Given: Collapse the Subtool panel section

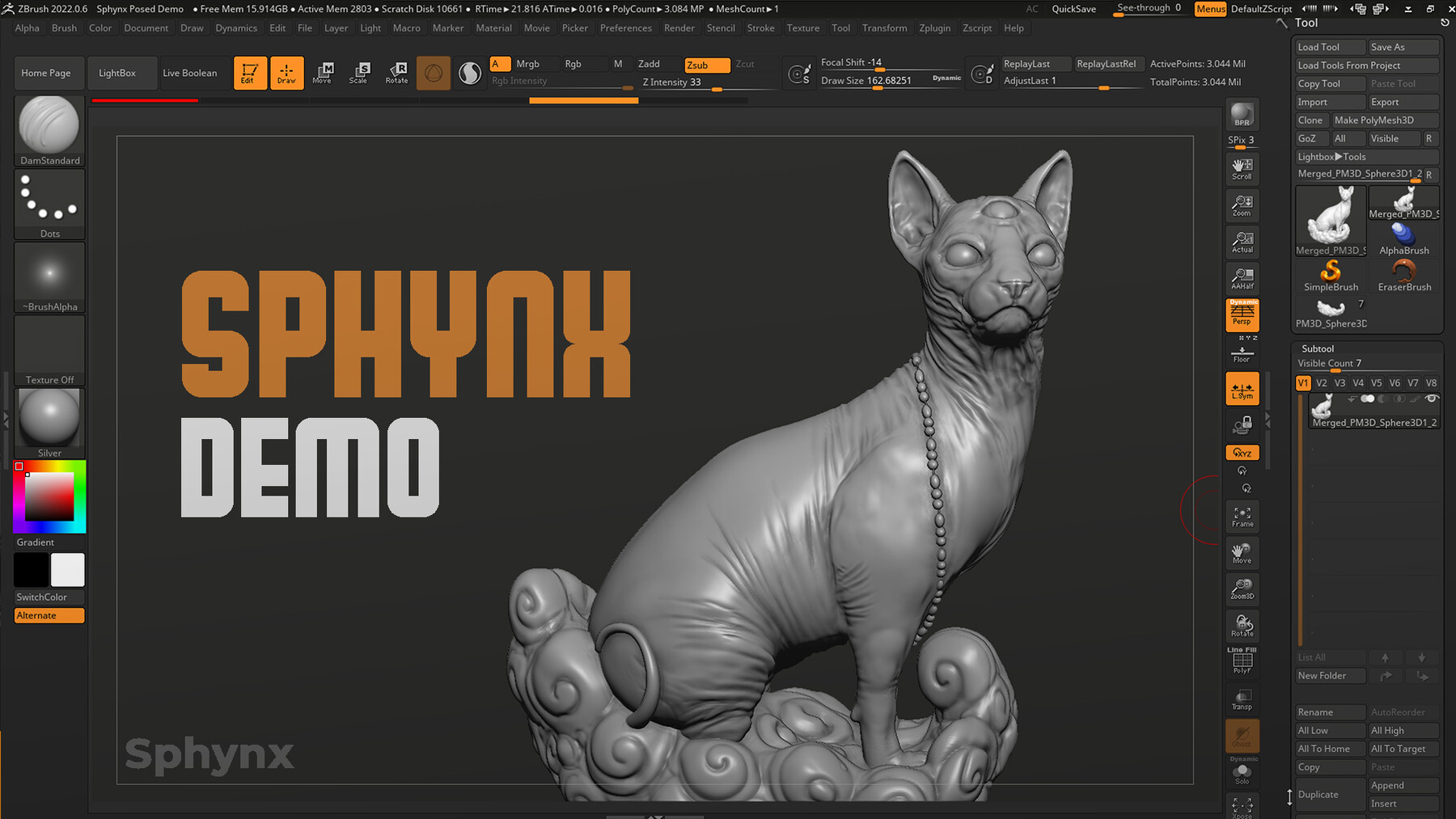Looking at the screenshot, I should point(1318,348).
